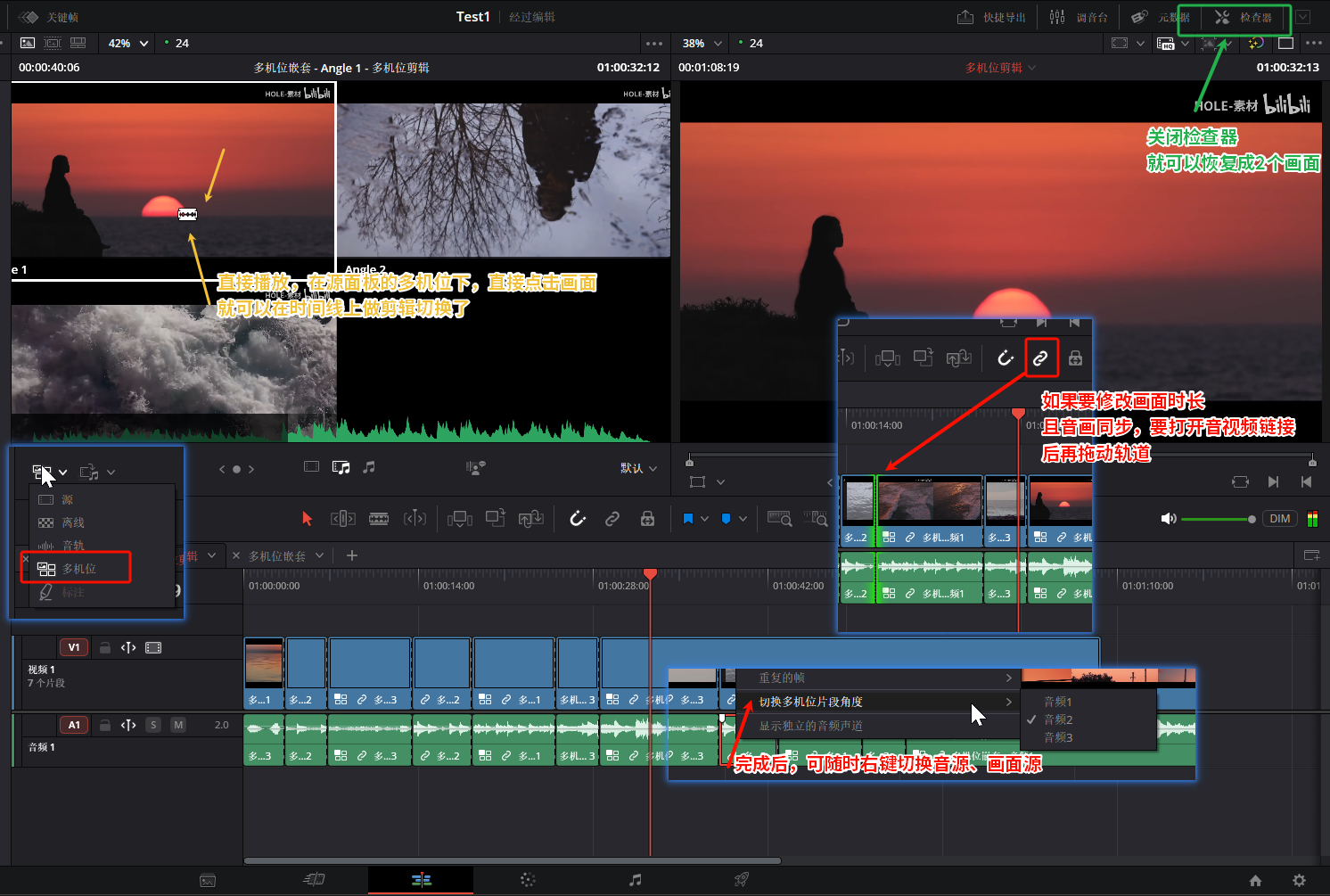The height and width of the screenshot is (896, 1330).
Task: Click the monitor volume slider
Action: [1218, 519]
